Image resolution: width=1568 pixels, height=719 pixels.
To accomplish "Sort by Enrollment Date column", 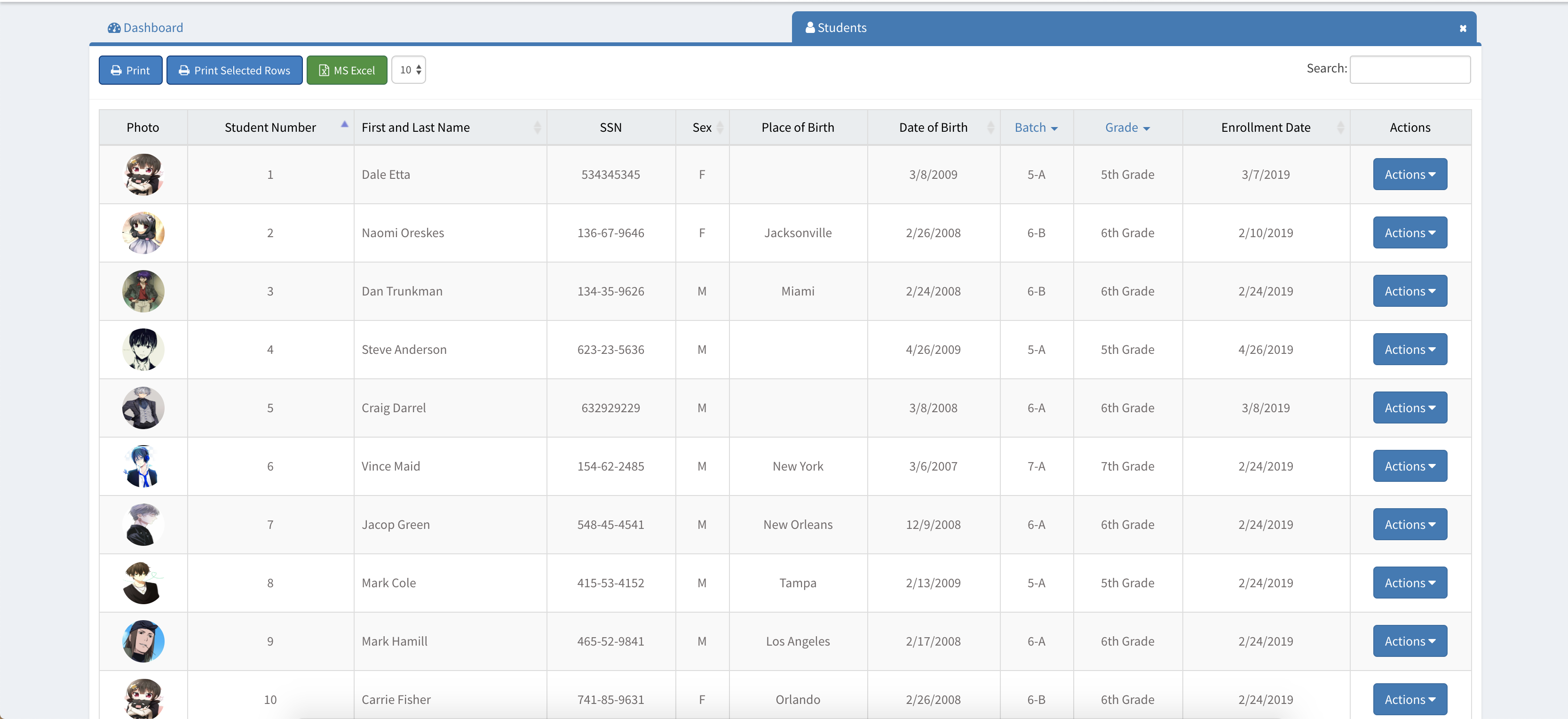I will [1266, 127].
